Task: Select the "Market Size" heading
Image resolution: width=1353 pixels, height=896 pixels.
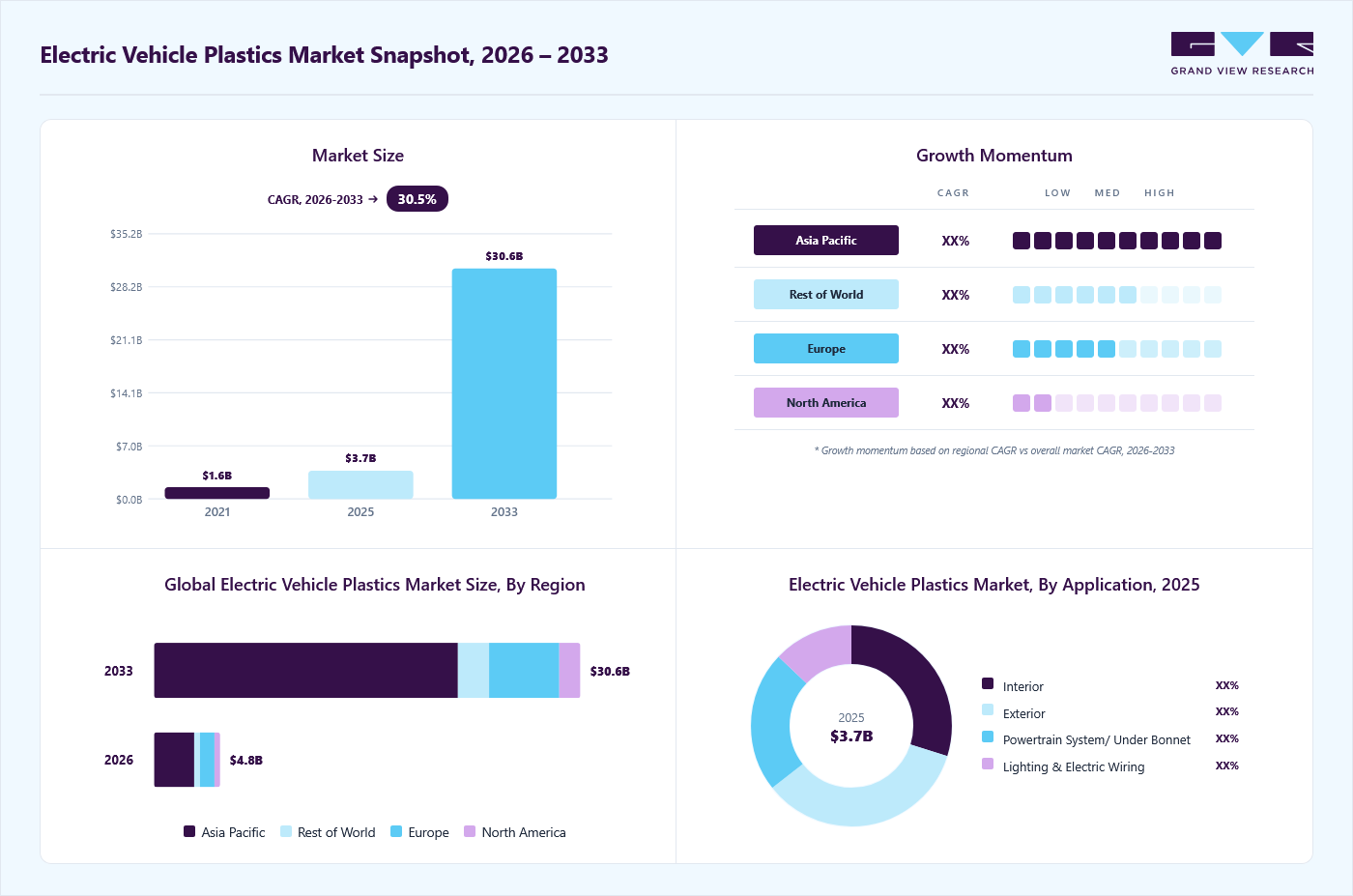Action: [x=358, y=156]
